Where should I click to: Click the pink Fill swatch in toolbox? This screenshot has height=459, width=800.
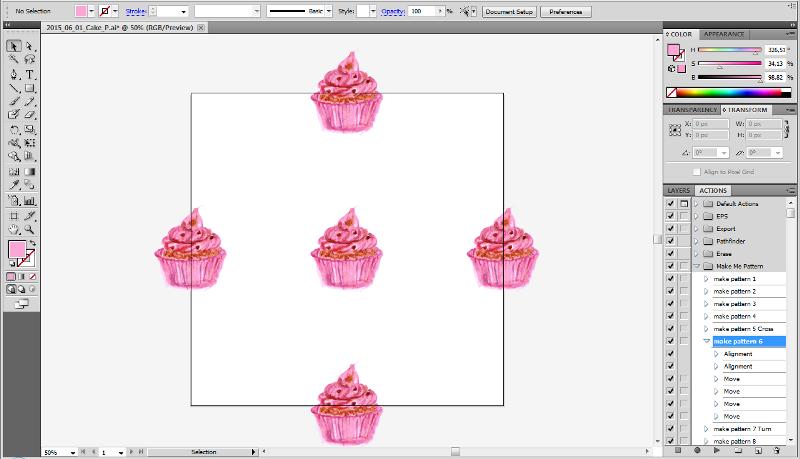tap(17, 250)
